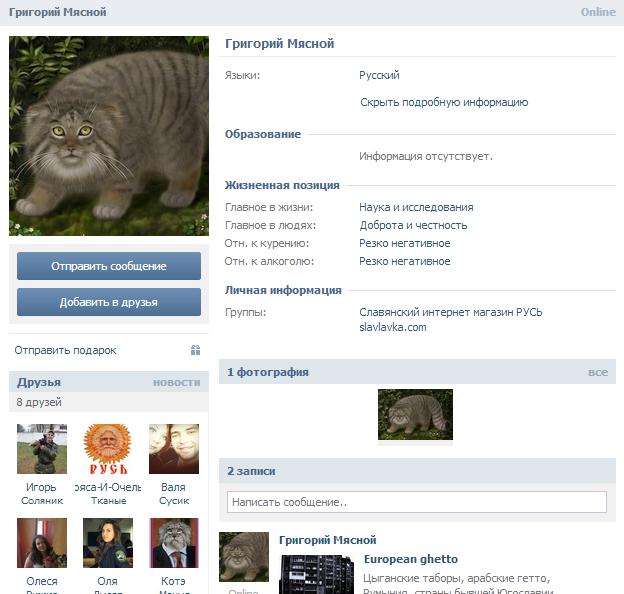Screen dimensions: 624x594
Task: Open friend Игорь Соляник avatar
Action: click(x=42, y=449)
